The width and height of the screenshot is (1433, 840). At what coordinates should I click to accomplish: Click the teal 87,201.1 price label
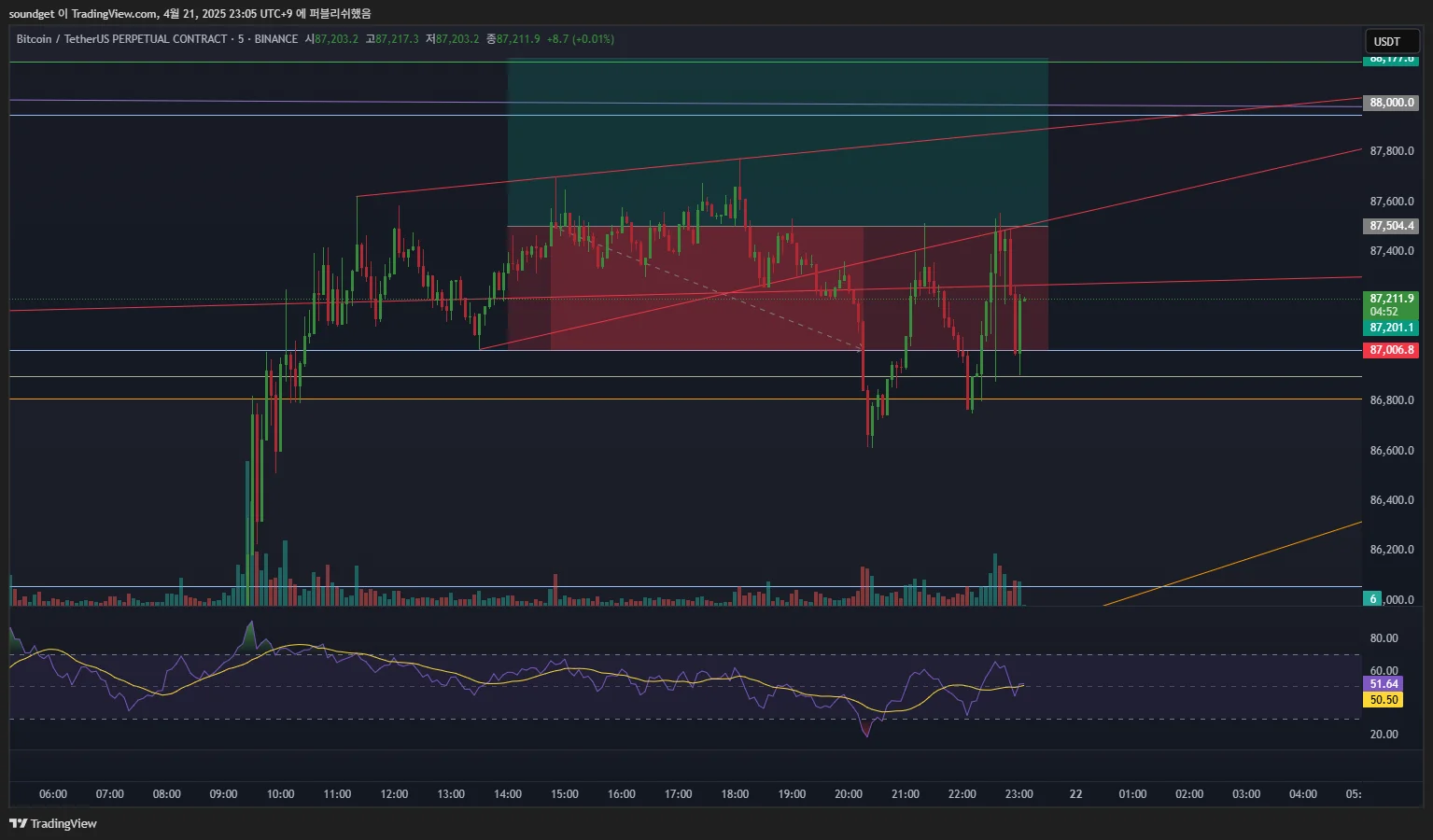1390,328
